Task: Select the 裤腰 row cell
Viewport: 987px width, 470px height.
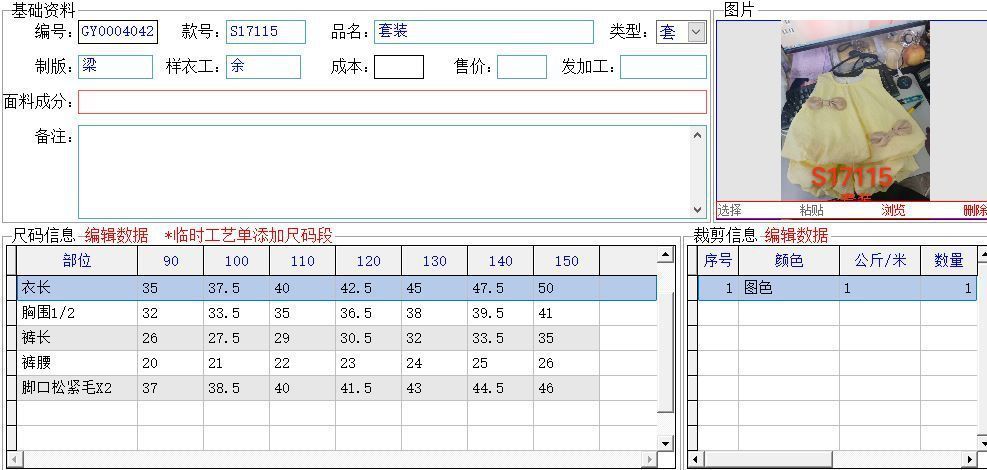Action: click(77, 363)
